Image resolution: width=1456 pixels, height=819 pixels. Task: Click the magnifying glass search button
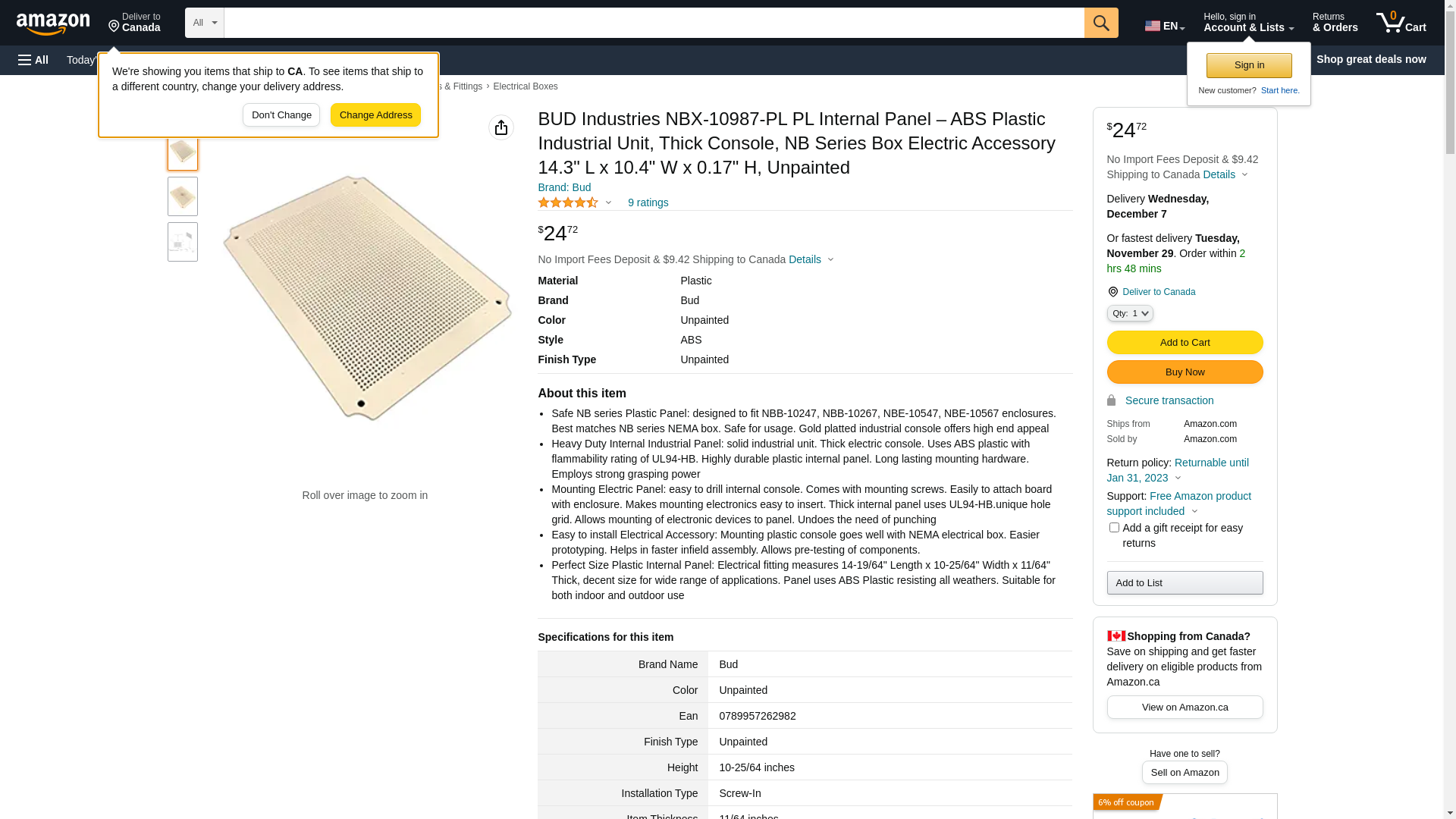[1101, 23]
